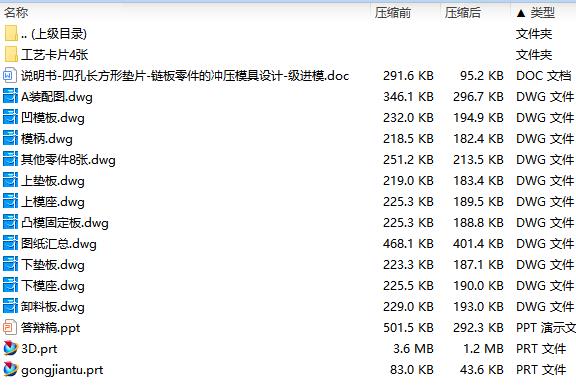Click the DWG icon beside 下垫板.dwg

10,264
